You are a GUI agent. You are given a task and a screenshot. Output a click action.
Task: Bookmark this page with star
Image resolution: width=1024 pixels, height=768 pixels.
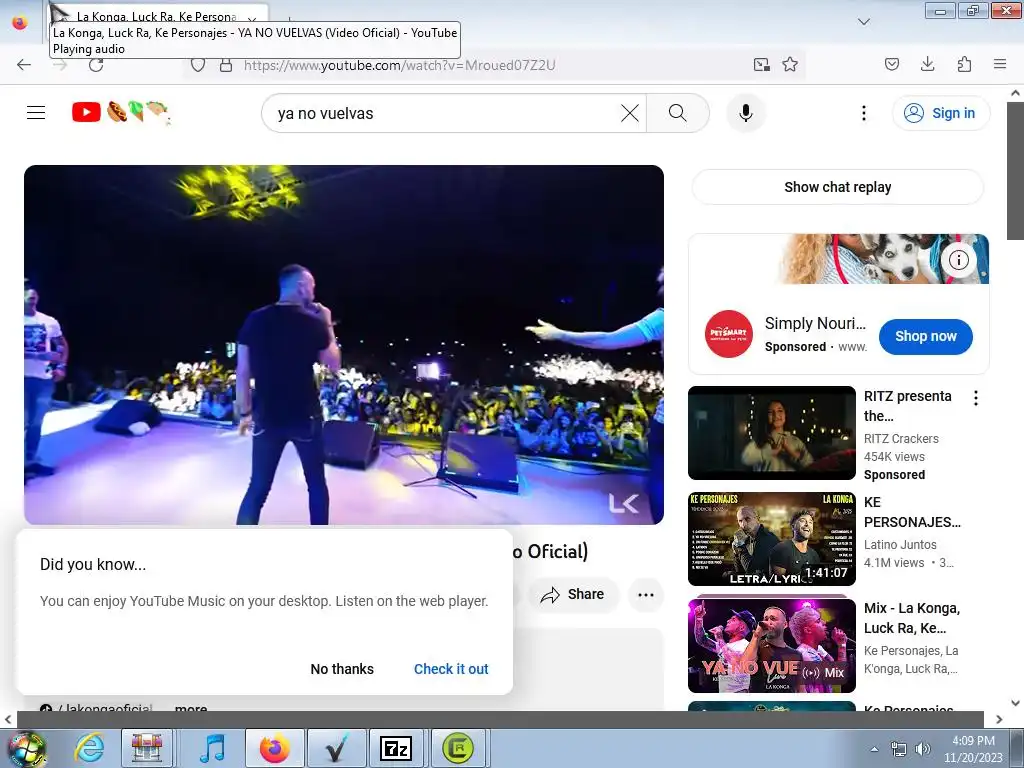coord(790,65)
